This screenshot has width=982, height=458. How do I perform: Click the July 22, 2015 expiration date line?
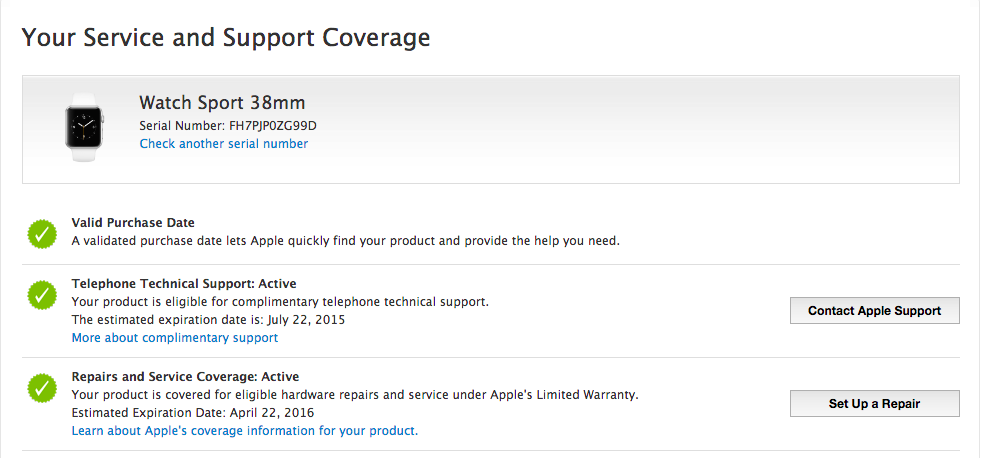(x=209, y=320)
